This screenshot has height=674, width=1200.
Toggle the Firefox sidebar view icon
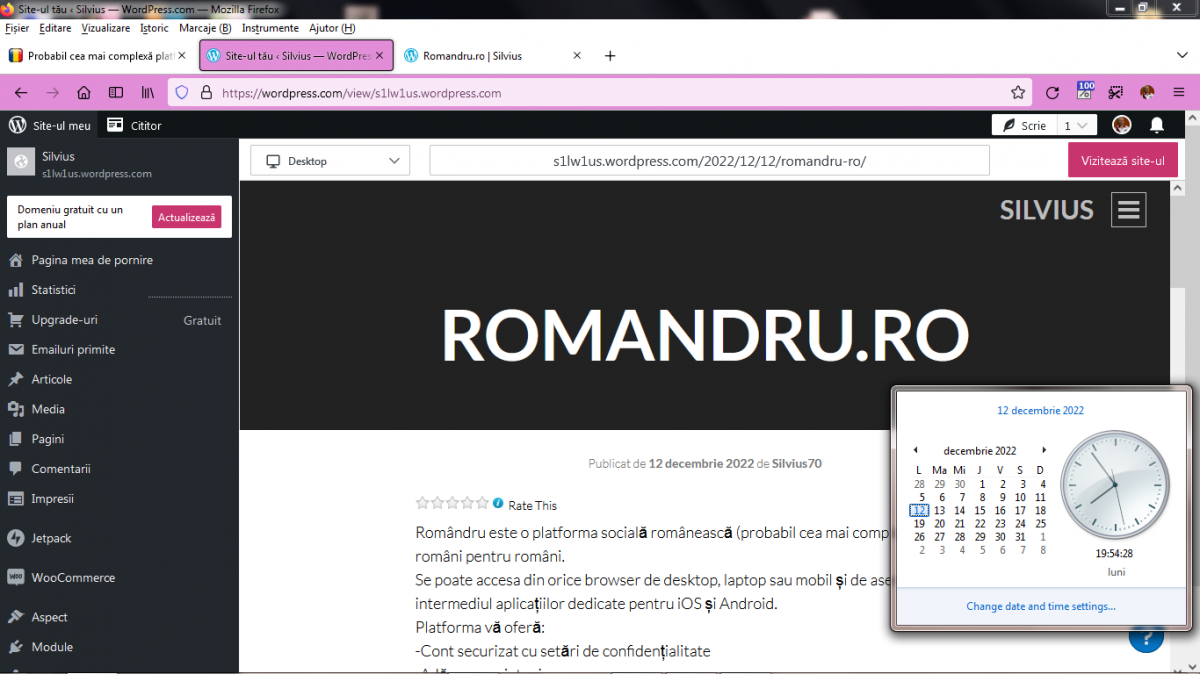[x=116, y=93]
